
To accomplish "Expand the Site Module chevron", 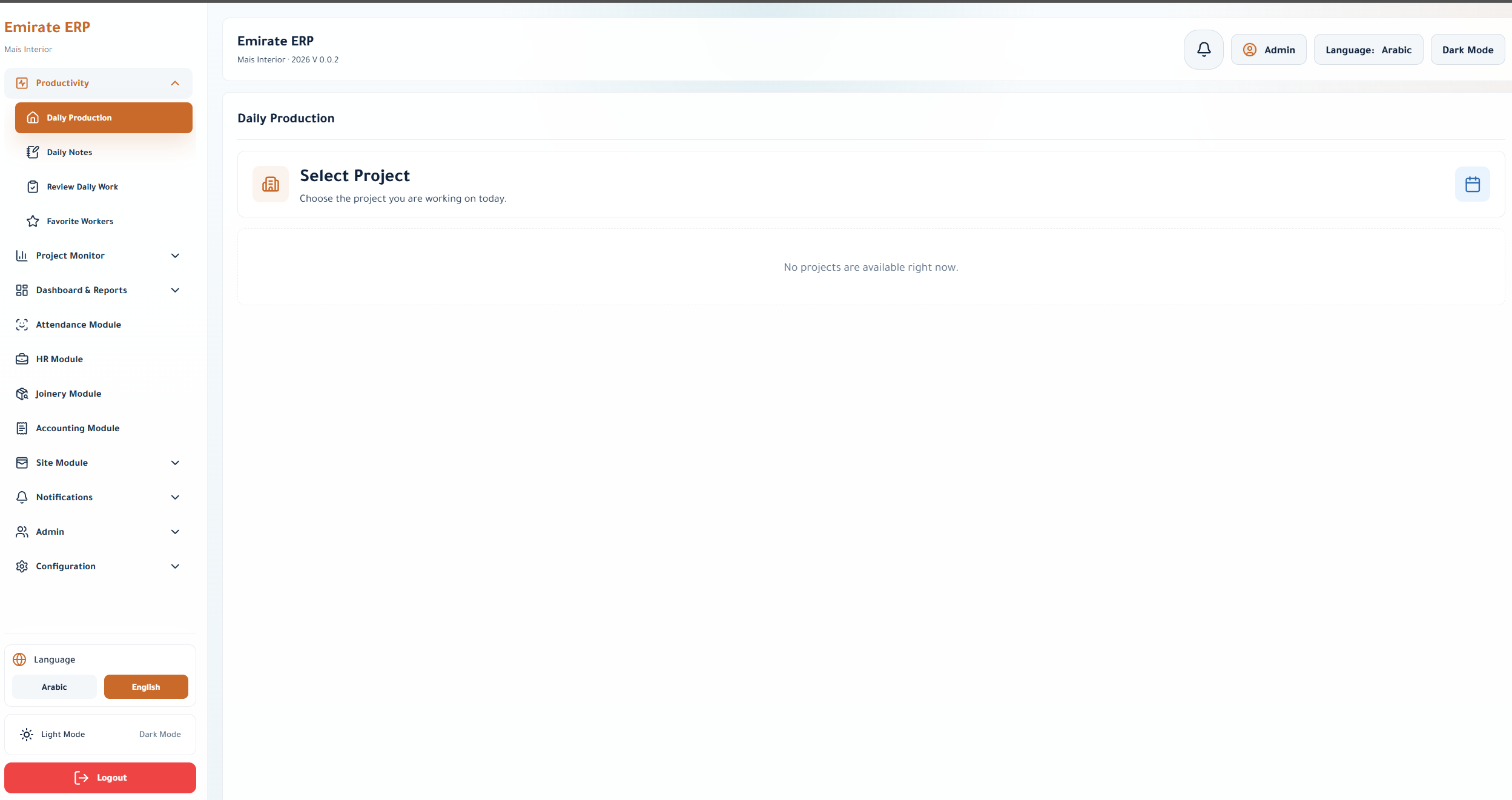I will (x=175, y=463).
